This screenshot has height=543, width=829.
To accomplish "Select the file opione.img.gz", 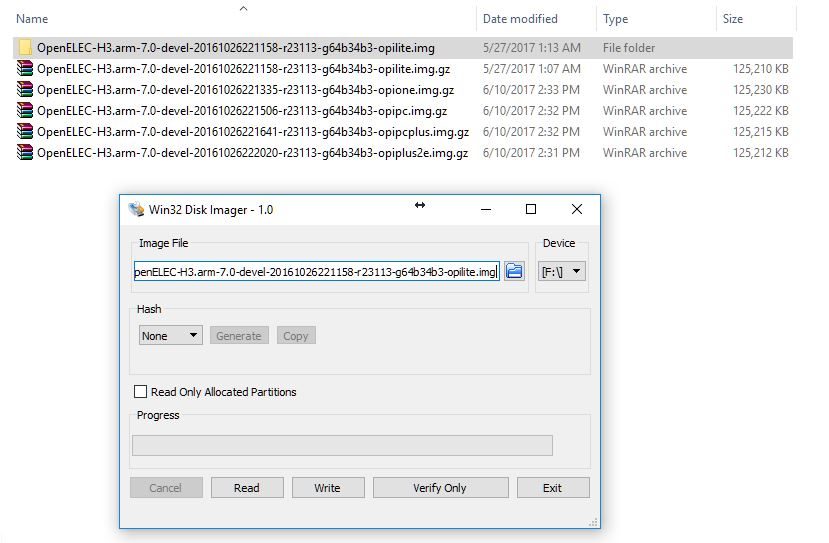I will point(245,90).
